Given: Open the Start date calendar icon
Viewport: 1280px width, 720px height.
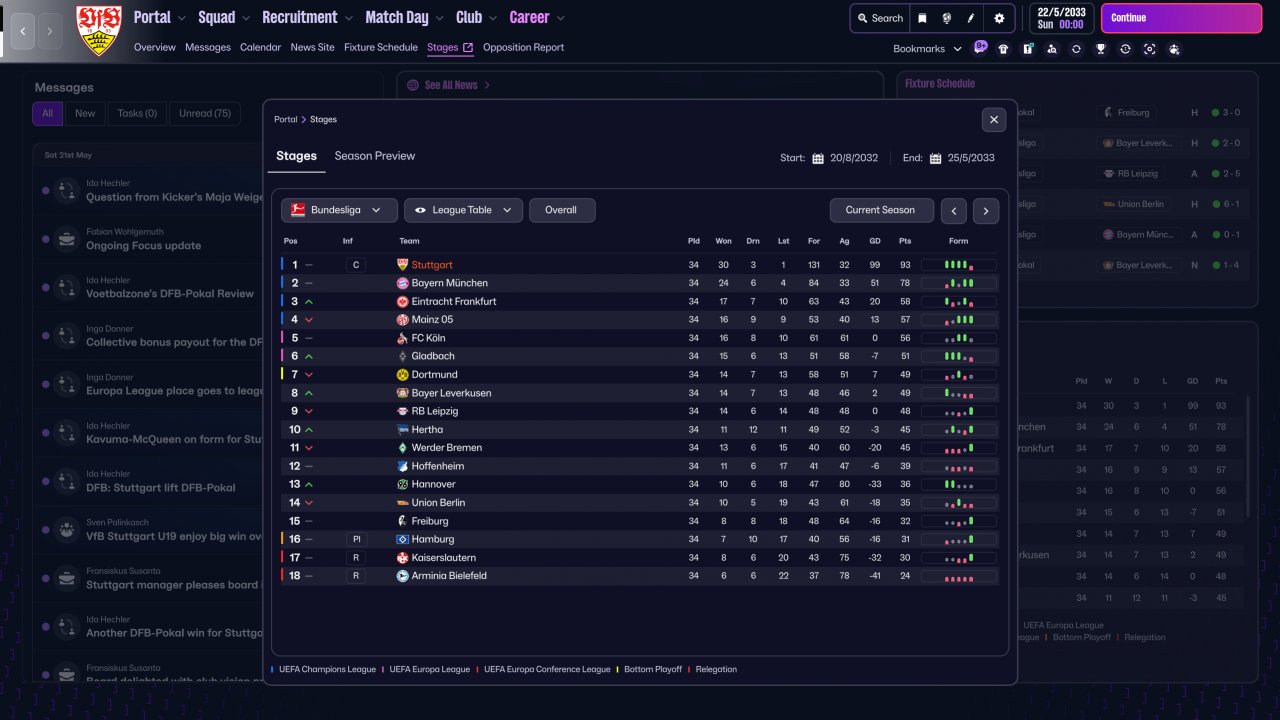Looking at the screenshot, I should (x=818, y=158).
